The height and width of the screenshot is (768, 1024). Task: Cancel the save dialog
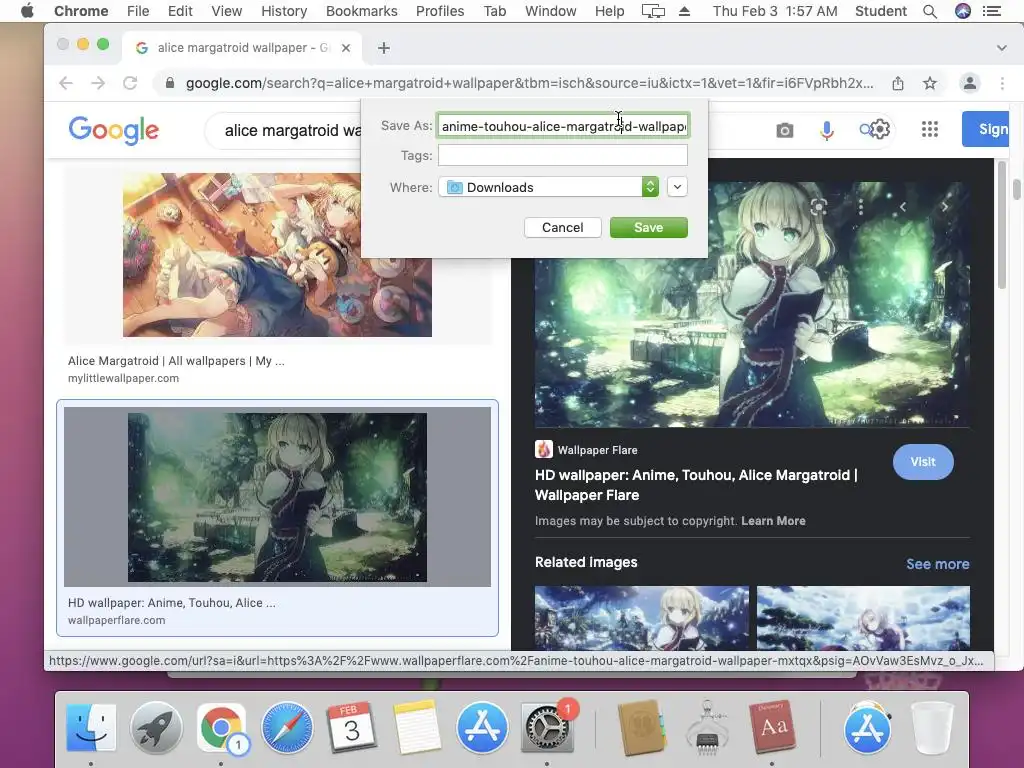562,227
